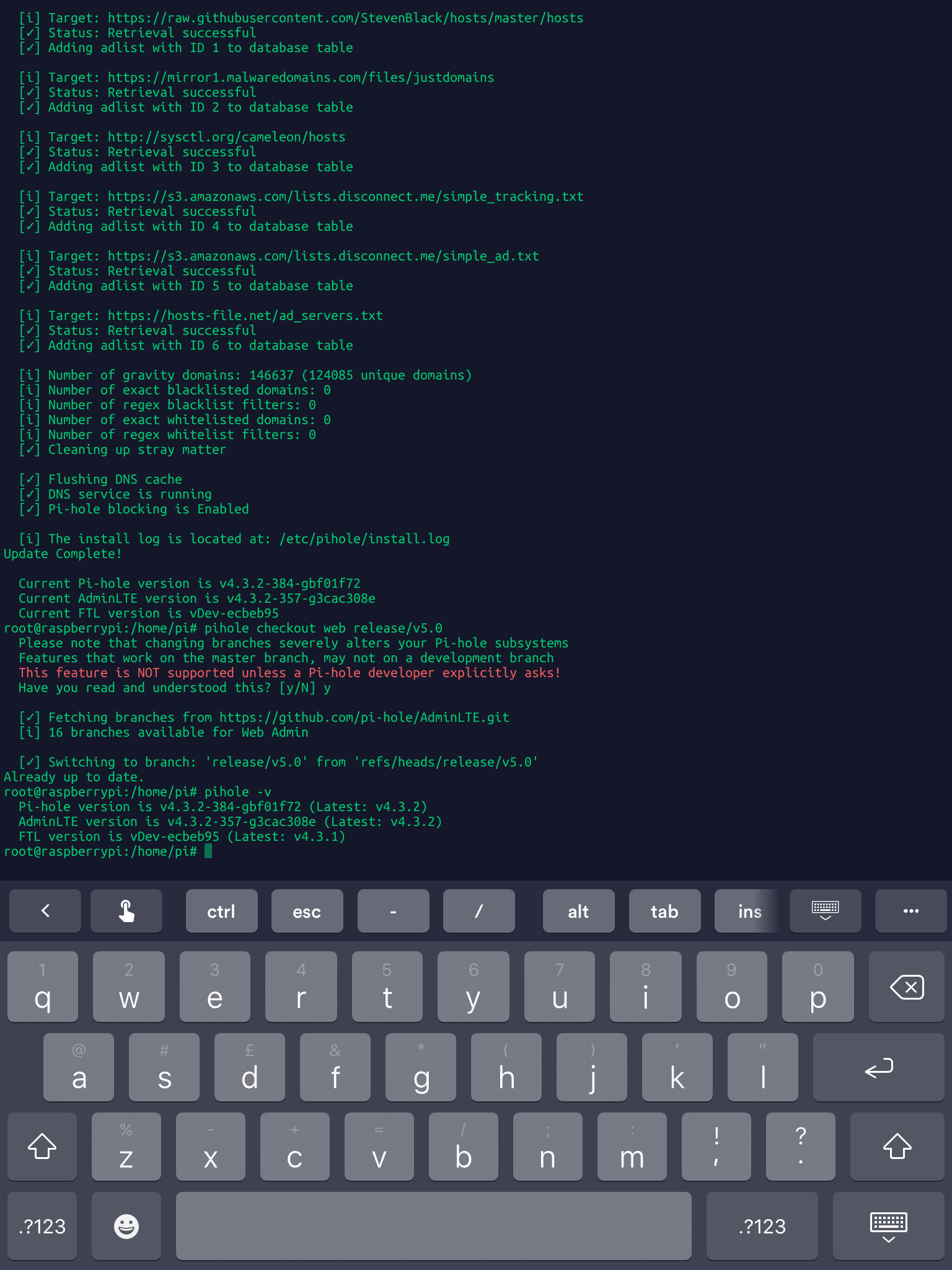Tap the exclamation comma key
952x1270 pixels.
click(x=716, y=1147)
